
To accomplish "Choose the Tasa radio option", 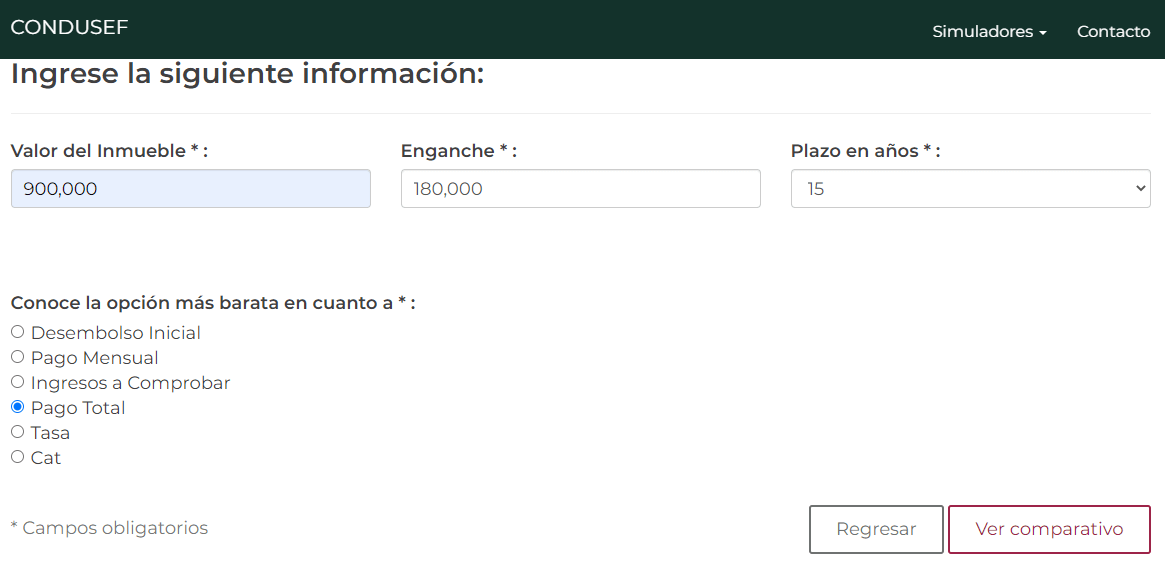I will (17, 432).
